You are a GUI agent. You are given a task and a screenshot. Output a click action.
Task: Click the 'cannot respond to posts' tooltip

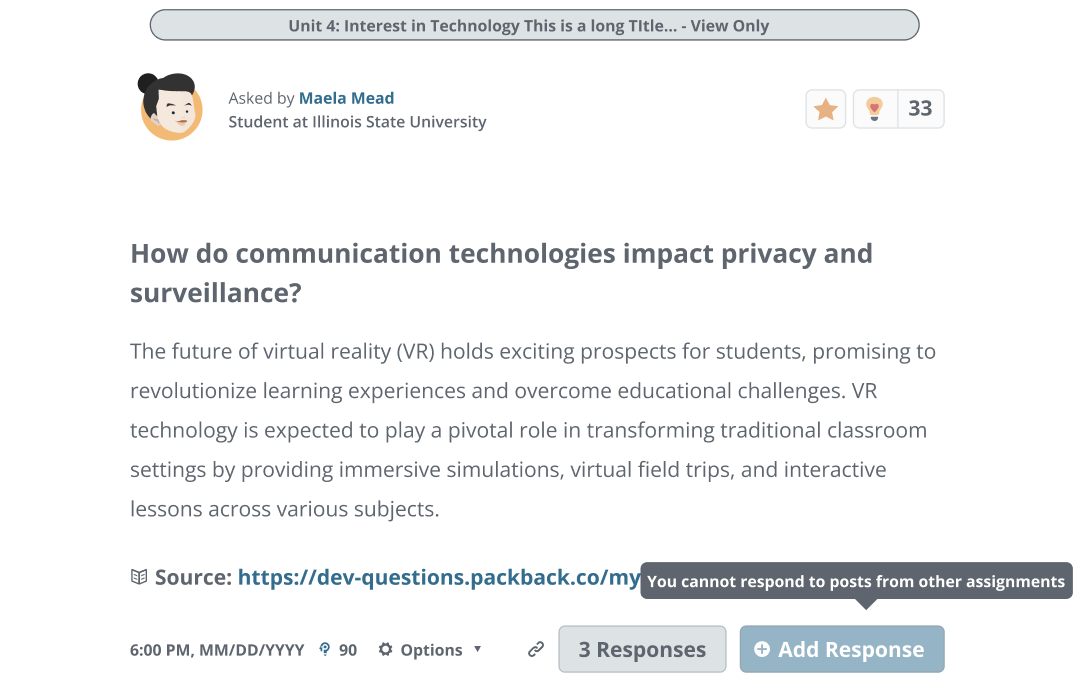(x=856, y=581)
